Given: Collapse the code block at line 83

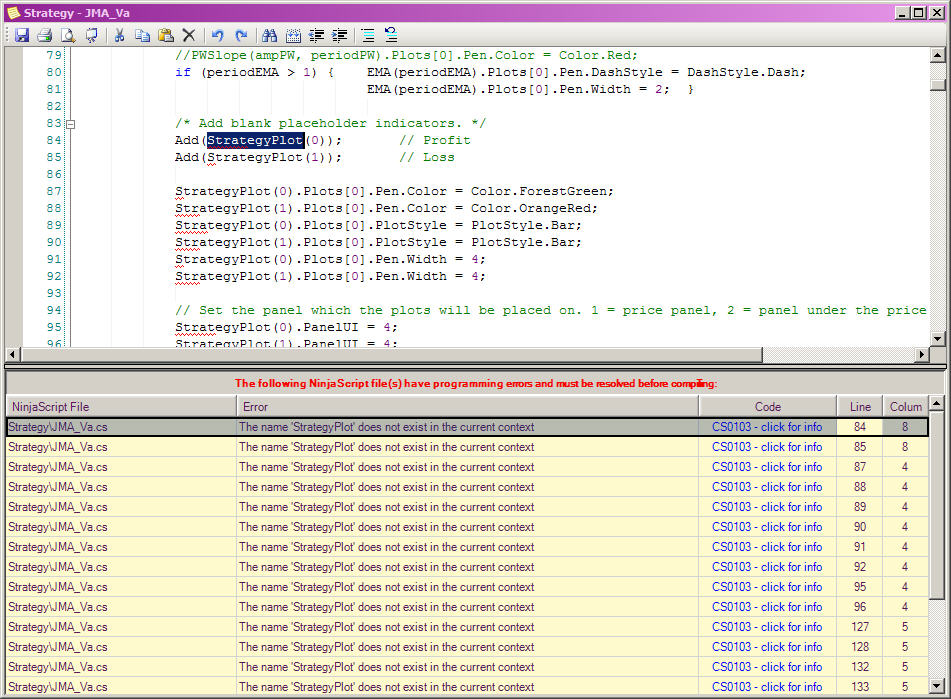Looking at the screenshot, I should [x=70, y=124].
